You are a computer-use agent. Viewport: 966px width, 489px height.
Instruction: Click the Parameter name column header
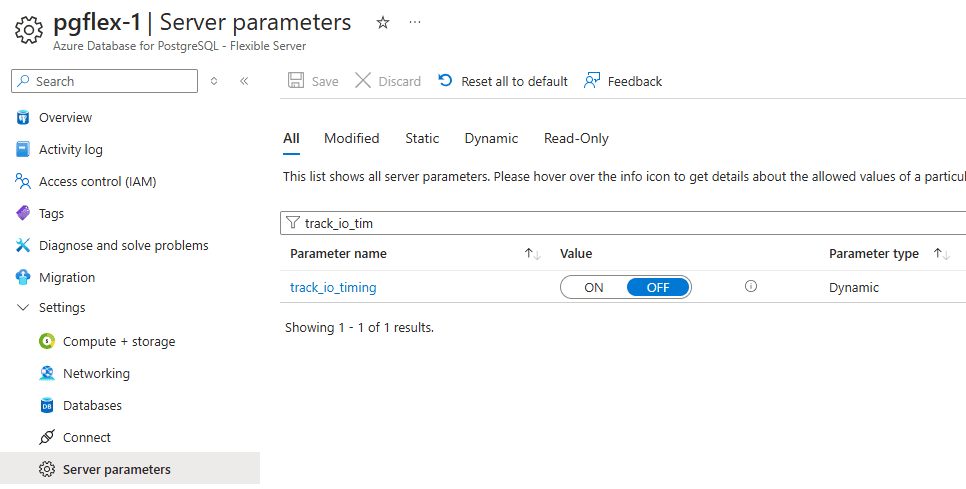pyautogui.click(x=338, y=254)
